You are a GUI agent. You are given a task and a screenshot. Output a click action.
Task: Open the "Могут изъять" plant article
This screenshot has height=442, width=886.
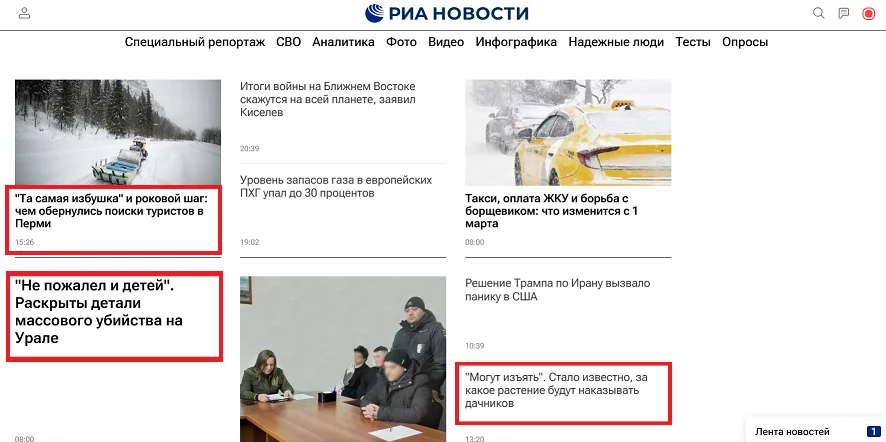pos(555,390)
